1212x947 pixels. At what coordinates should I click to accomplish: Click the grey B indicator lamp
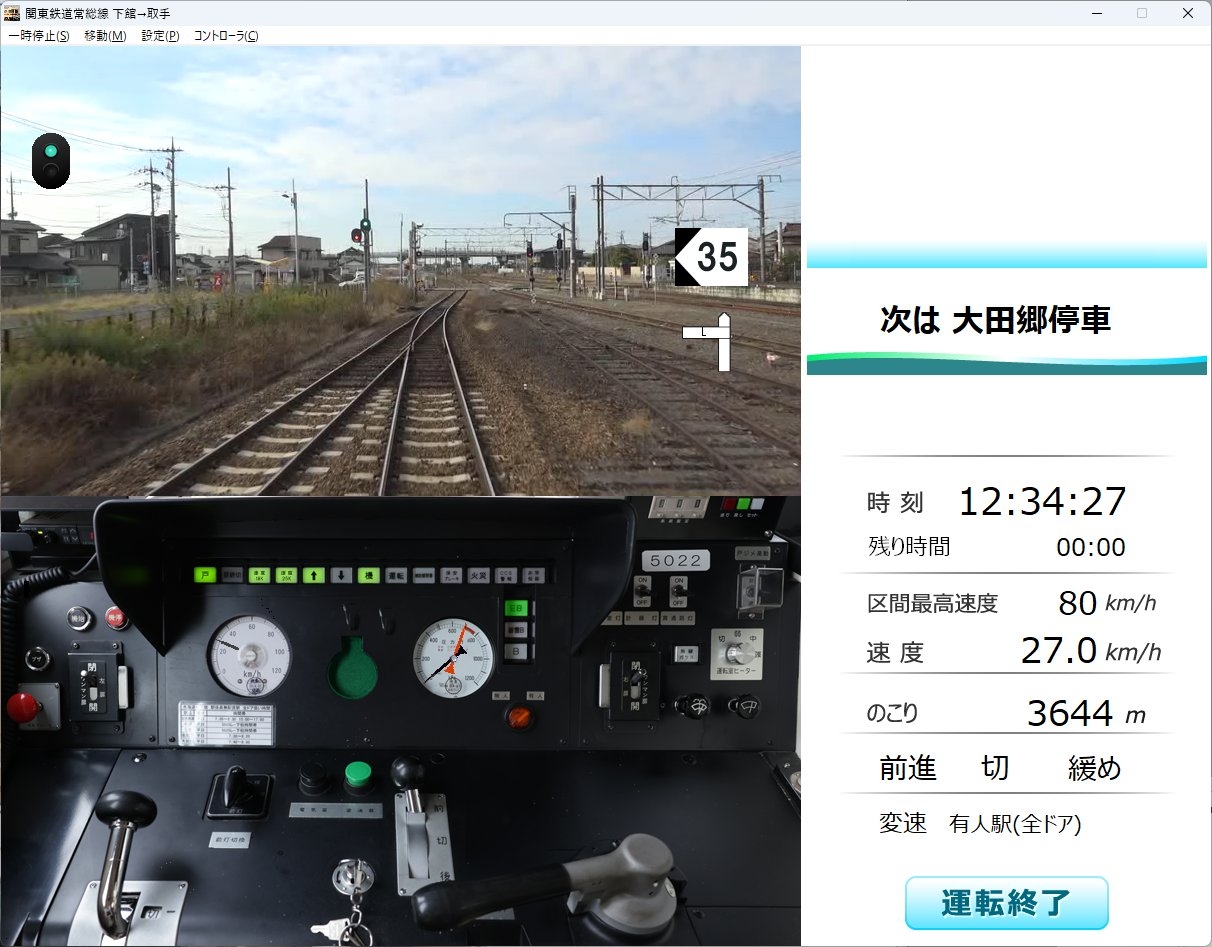tap(517, 651)
